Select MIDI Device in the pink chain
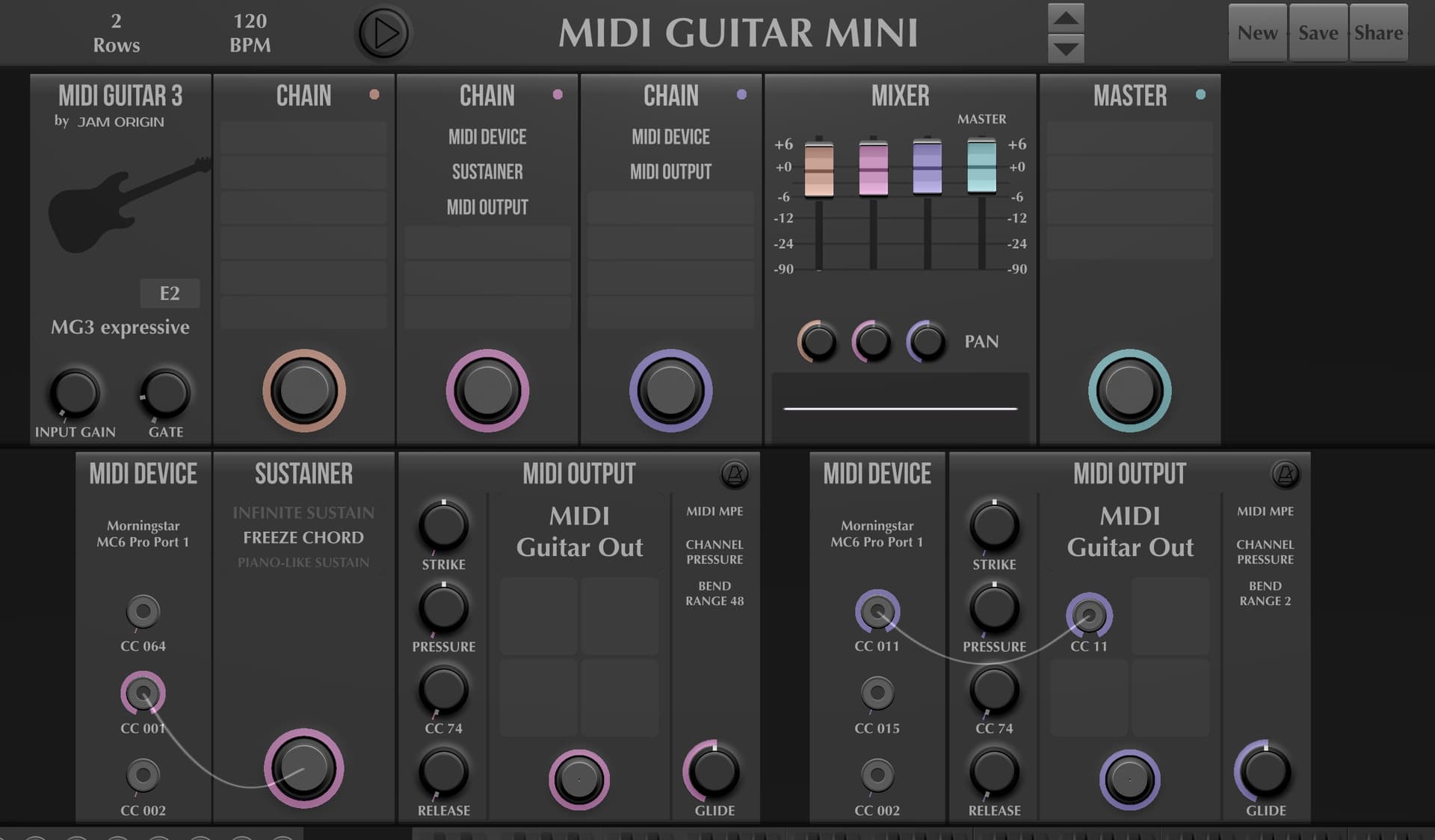The image size is (1435, 840). tap(487, 137)
